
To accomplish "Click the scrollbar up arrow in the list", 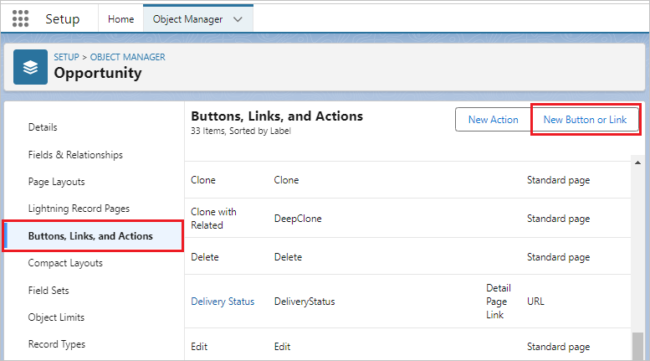I will pos(638,162).
